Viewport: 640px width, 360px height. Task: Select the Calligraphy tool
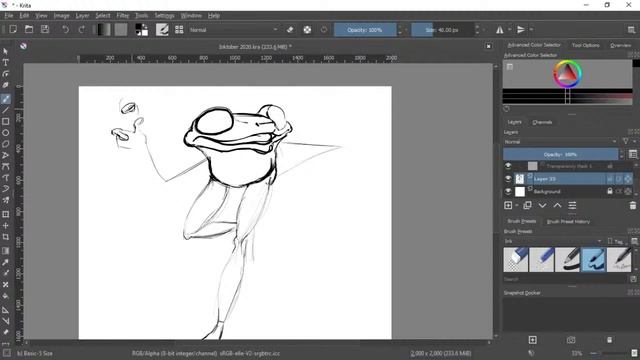coord(6,85)
